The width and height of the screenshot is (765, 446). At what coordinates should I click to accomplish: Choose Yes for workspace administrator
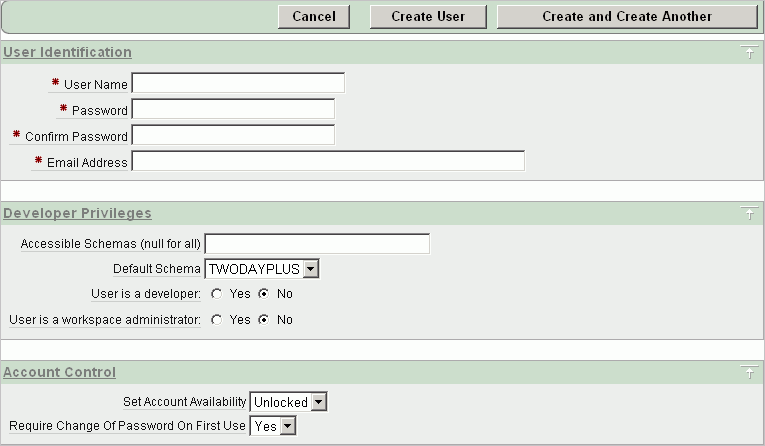(216, 320)
